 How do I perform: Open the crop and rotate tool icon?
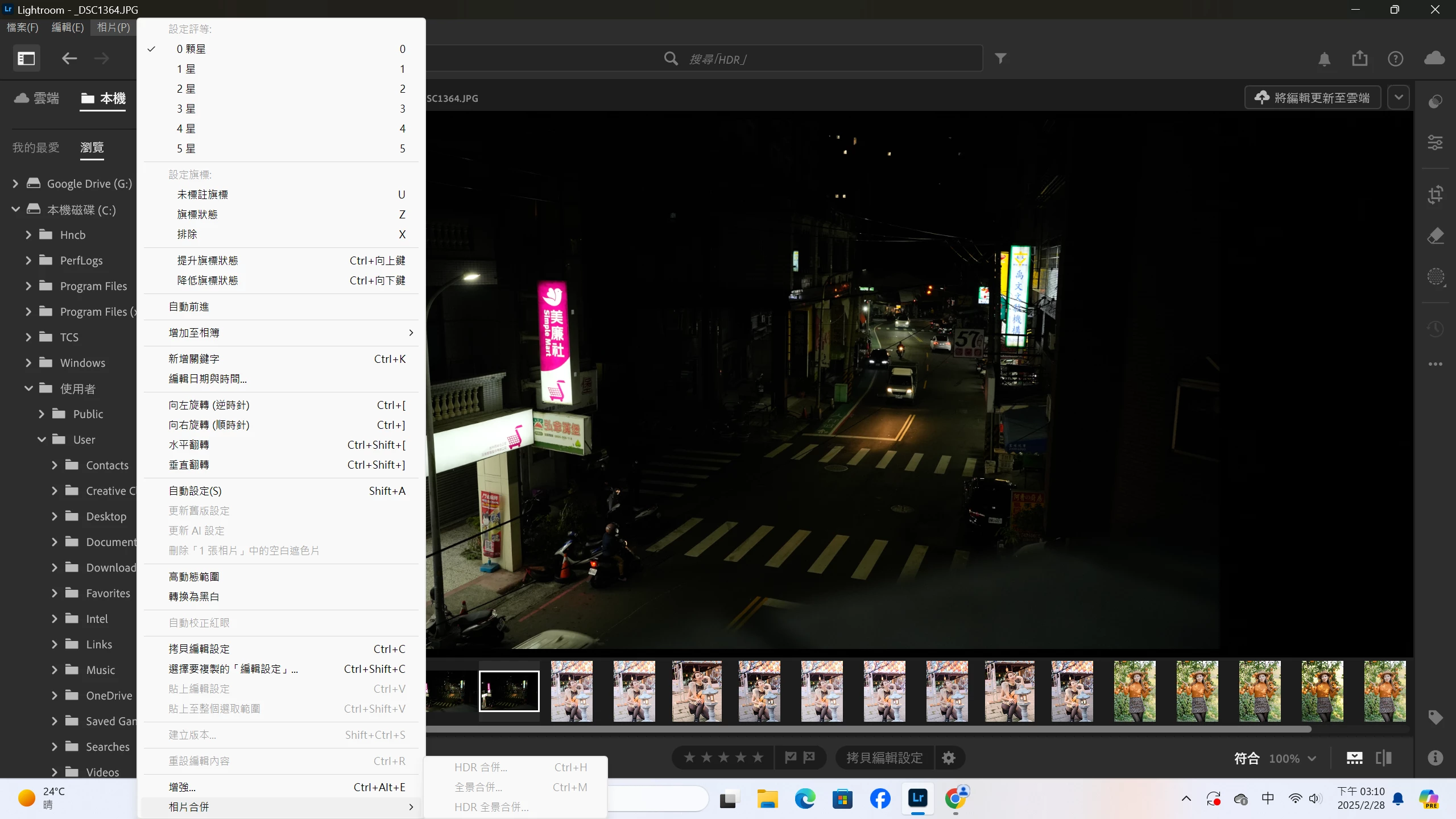[1435, 195]
